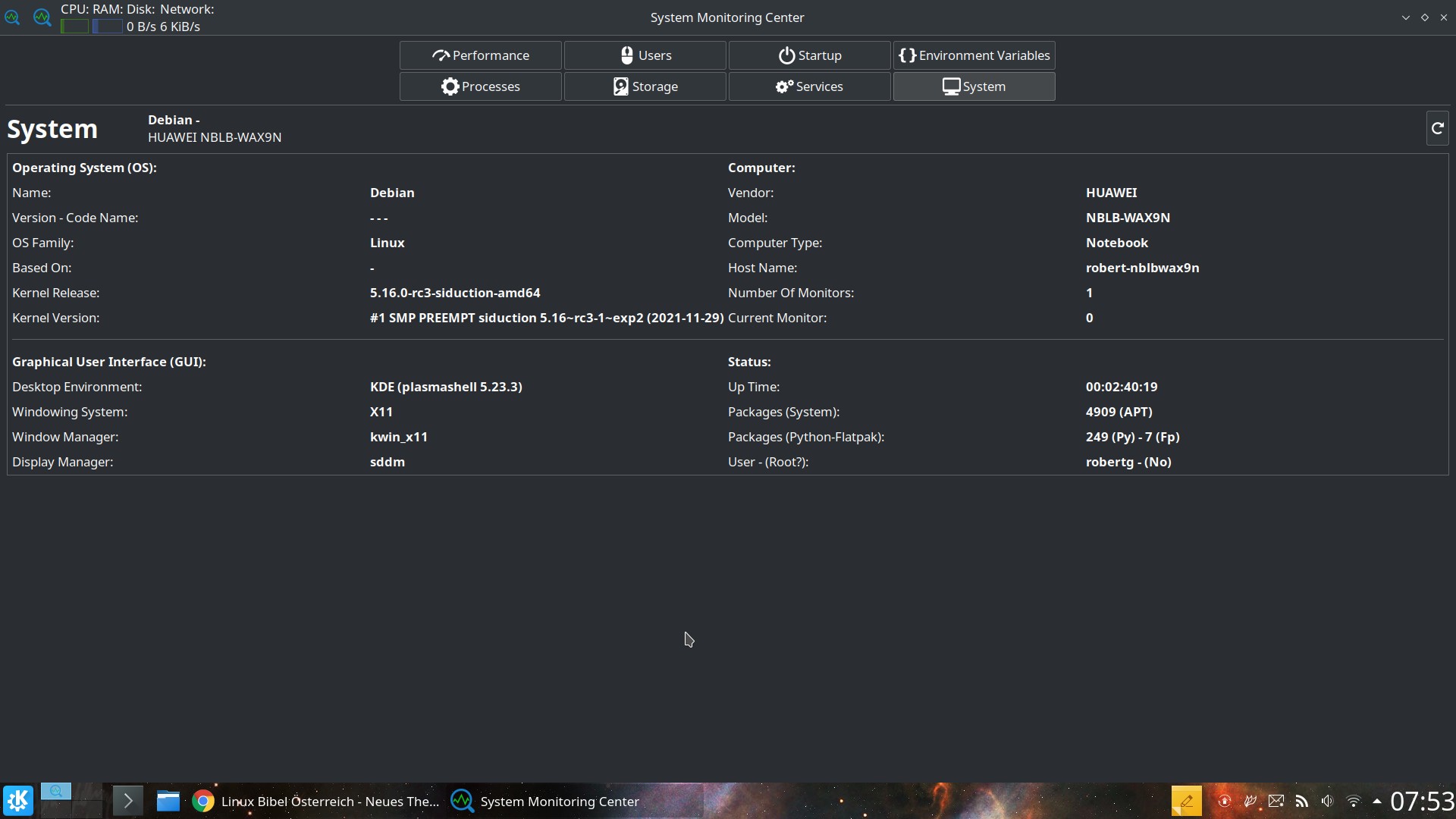The height and width of the screenshot is (819, 1456).
Task: Click the Wi-Fi icon in the system tray
Action: (1354, 801)
